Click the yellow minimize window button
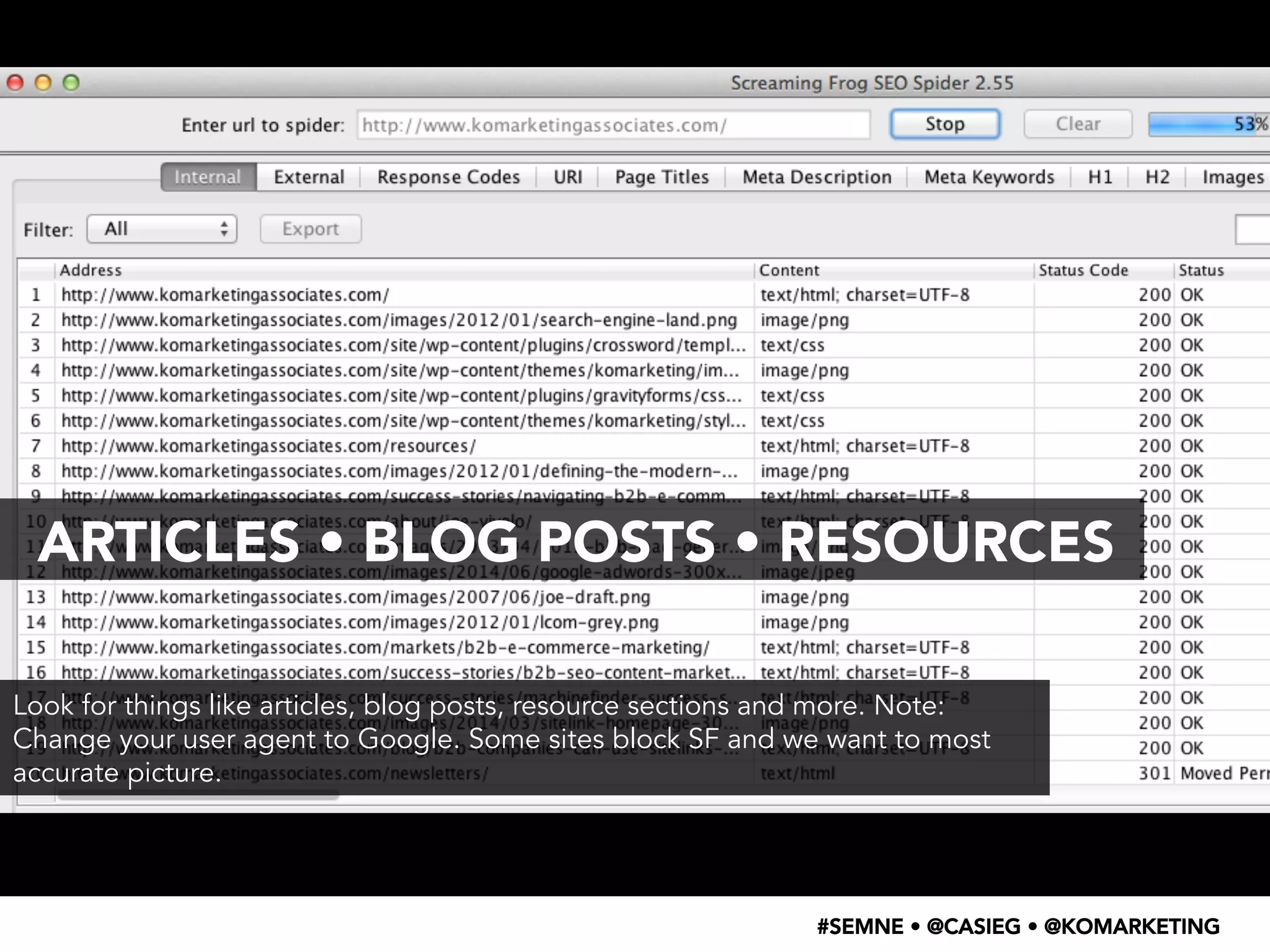The width and height of the screenshot is (1270, 952). click(43, 82)
